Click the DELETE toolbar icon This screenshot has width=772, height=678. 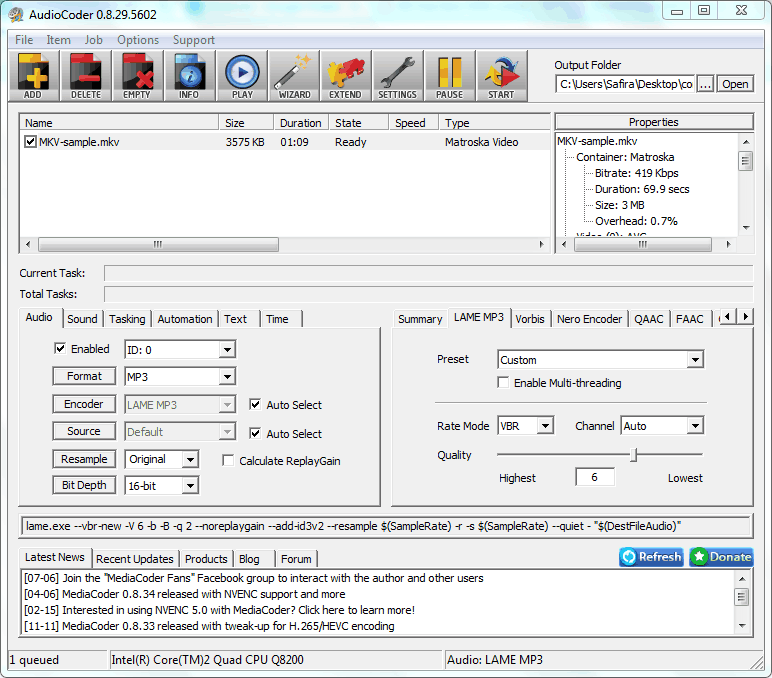point(86,76)
